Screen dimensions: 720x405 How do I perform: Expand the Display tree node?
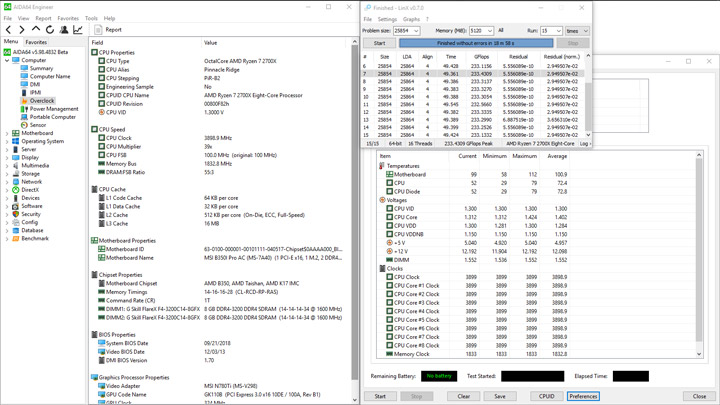pyautogui.click(x=7, y=158)
